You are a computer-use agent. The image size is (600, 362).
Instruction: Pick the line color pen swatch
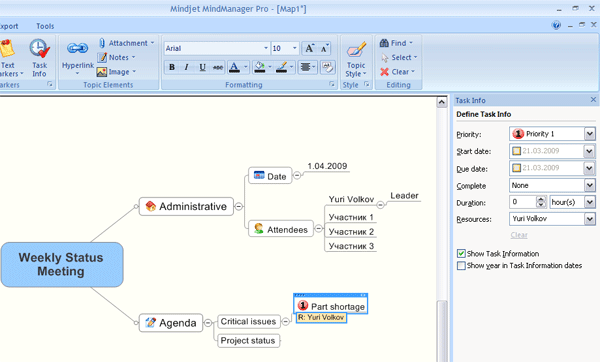click(x=282, y=67)
